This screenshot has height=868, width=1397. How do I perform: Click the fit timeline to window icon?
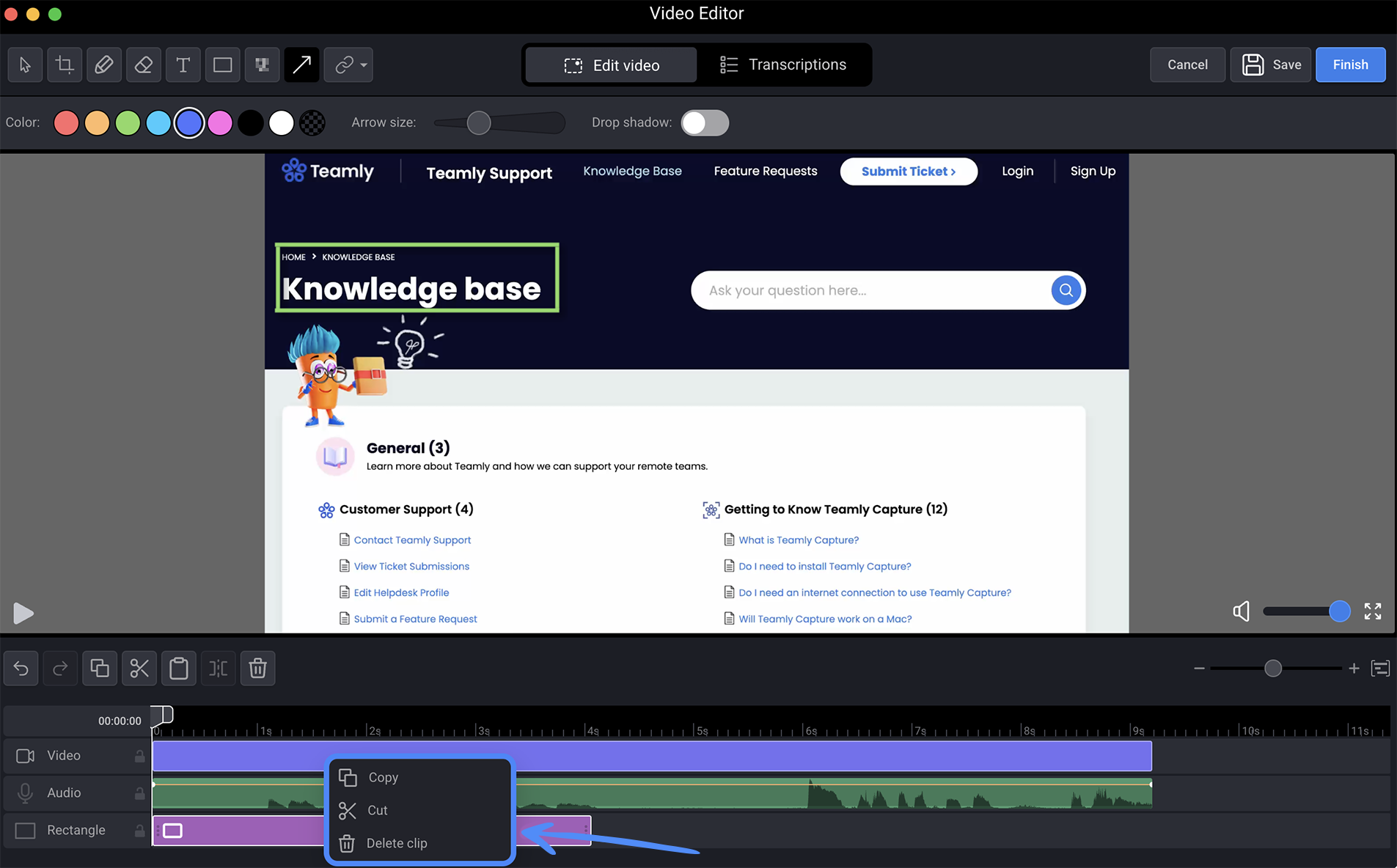click(x=1380, y=669)
